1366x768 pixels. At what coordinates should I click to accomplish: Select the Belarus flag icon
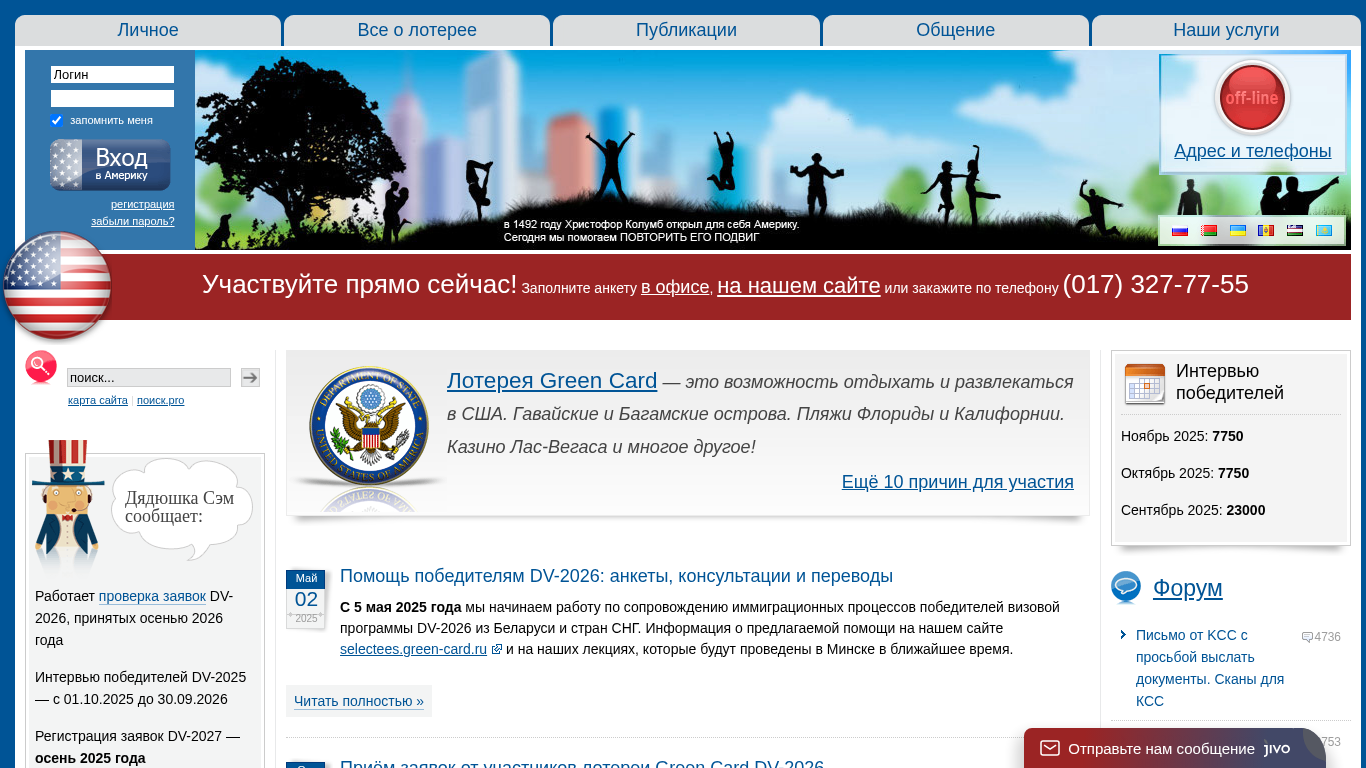(1209, 231)
